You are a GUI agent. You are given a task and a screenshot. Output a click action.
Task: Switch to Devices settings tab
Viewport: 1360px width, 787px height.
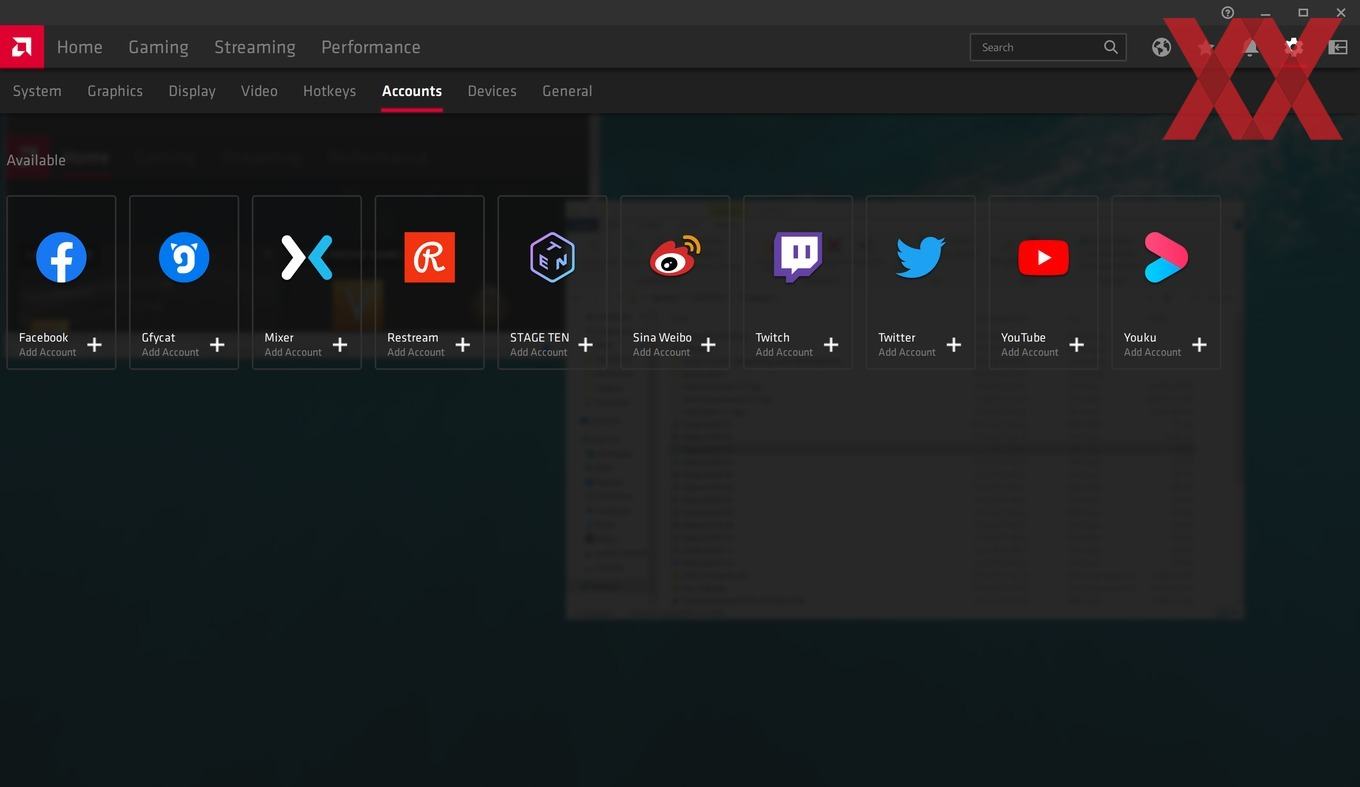click(x=492, y=91)
